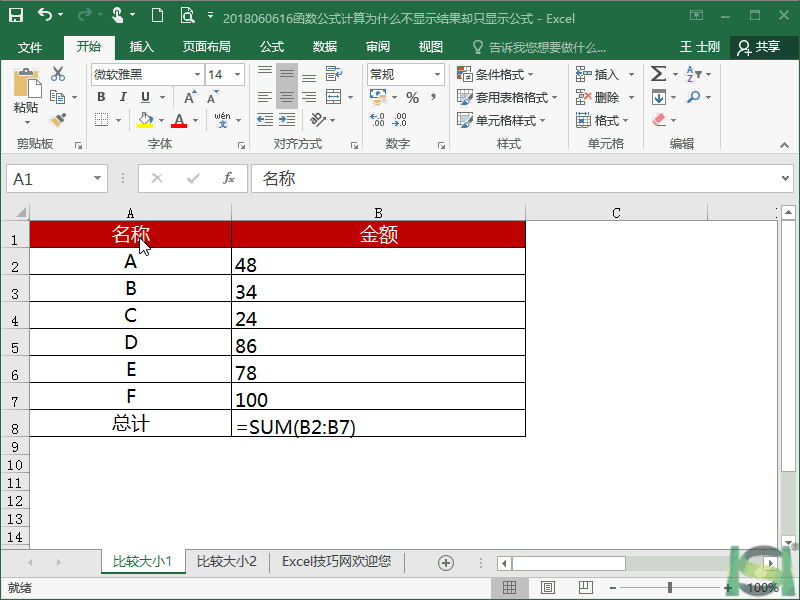Screen dimensions: 800x600
Task: Open the 比较大小2 sheet tab
Action: [x=227, y=562]
